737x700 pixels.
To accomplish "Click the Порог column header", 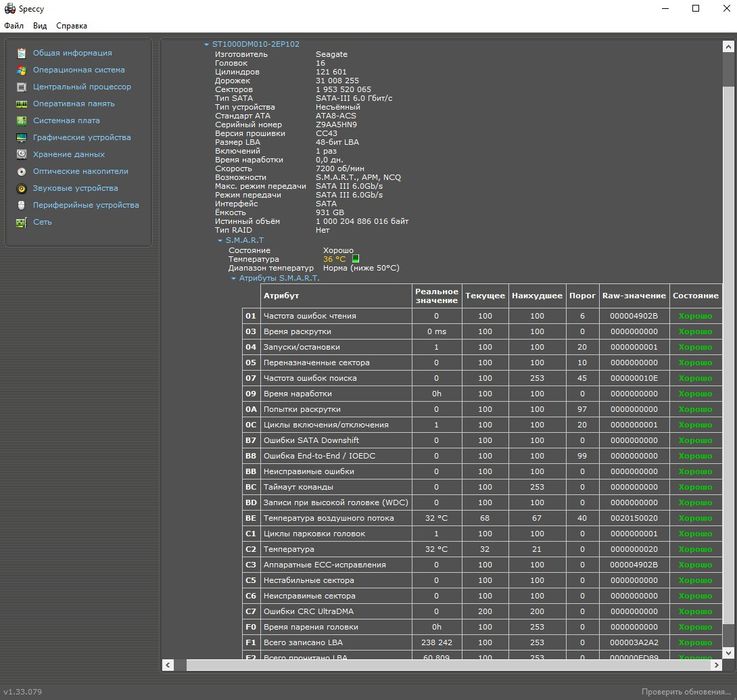I will (582, 296).
